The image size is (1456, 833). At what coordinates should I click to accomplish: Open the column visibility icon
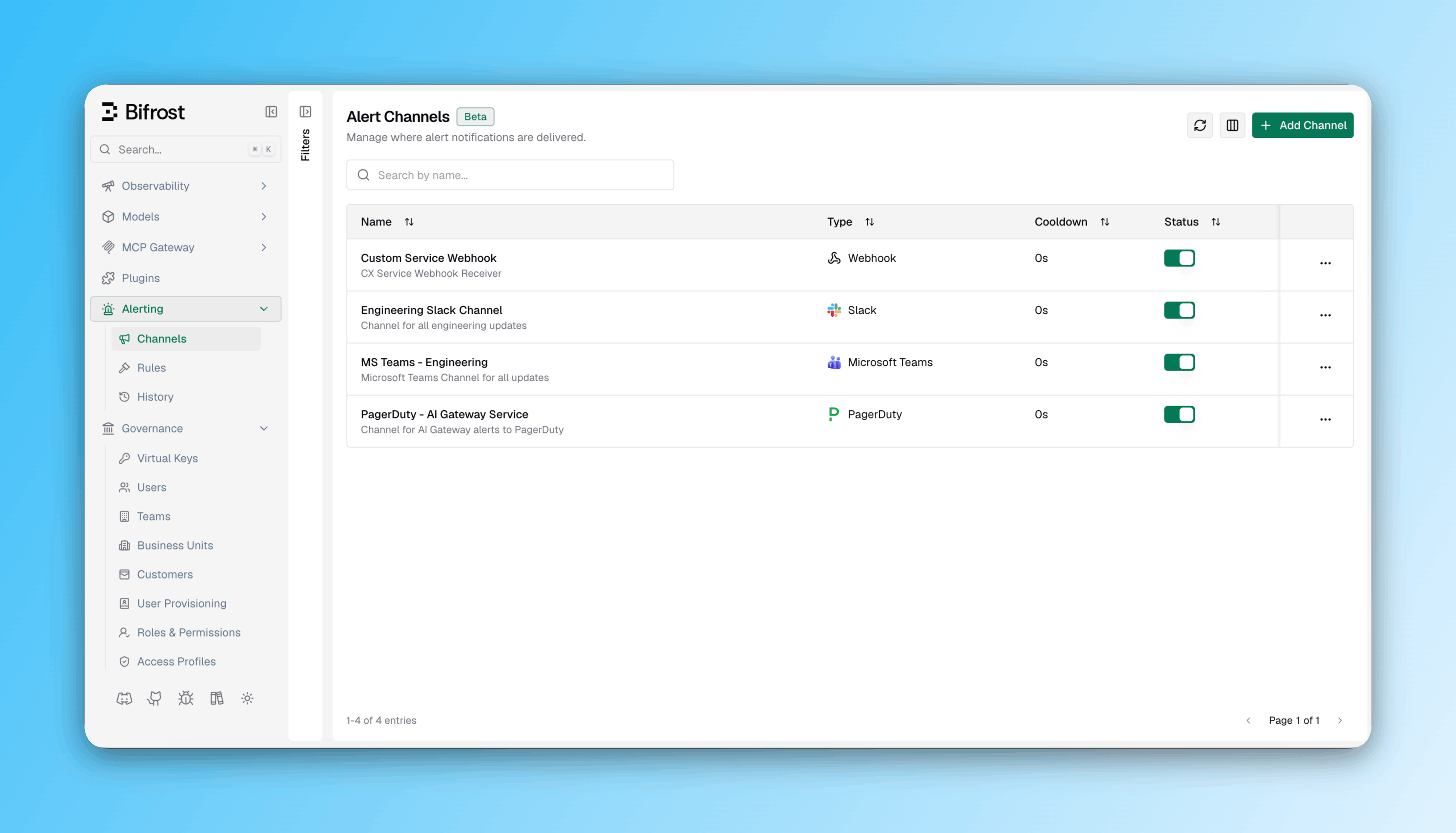pos(1232,125)
